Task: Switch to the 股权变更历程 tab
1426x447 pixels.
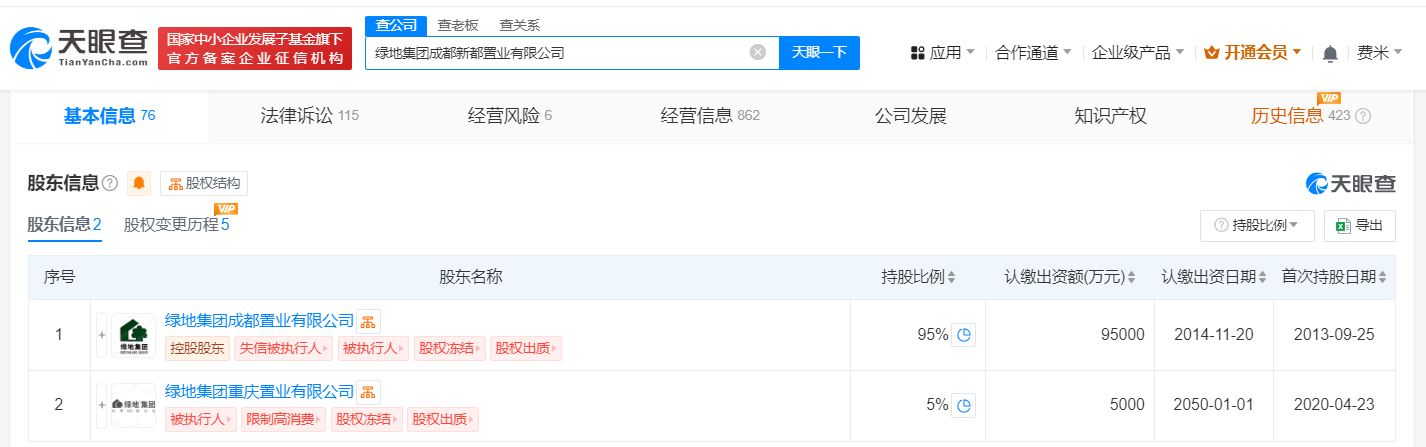Action: 176,225
